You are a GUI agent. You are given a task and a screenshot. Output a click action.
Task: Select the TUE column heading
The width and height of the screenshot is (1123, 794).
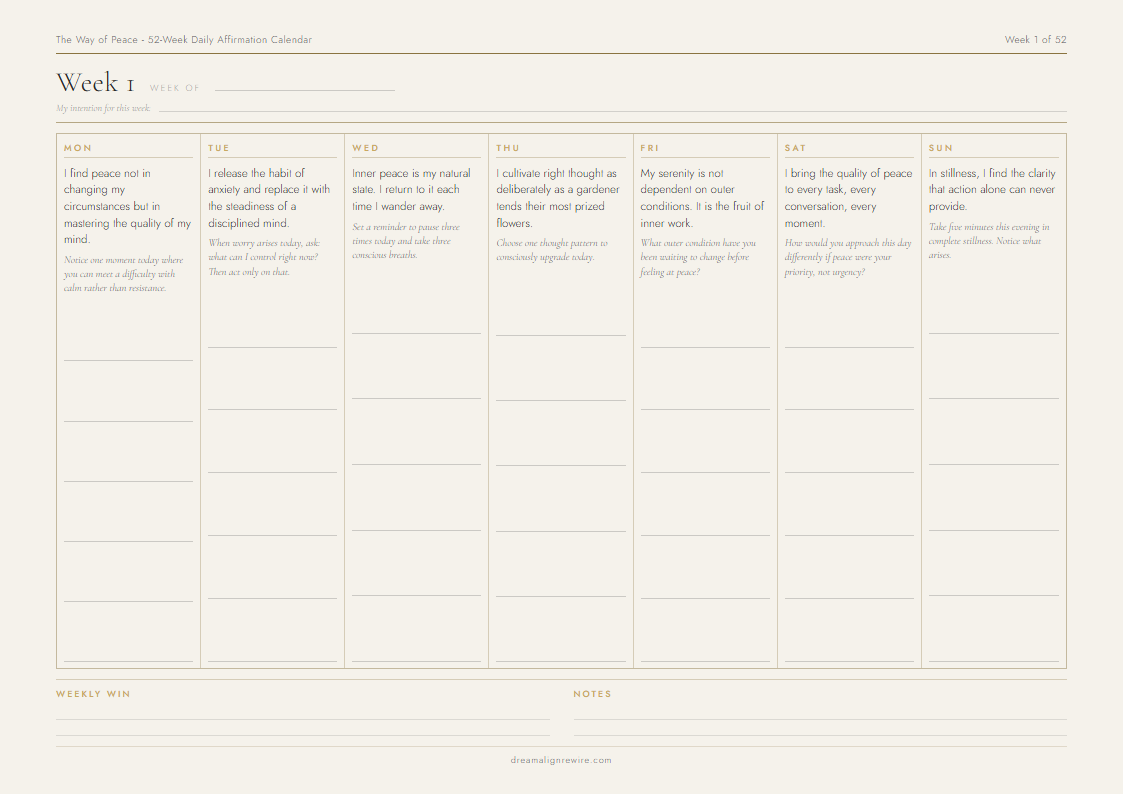click(218, 147)
